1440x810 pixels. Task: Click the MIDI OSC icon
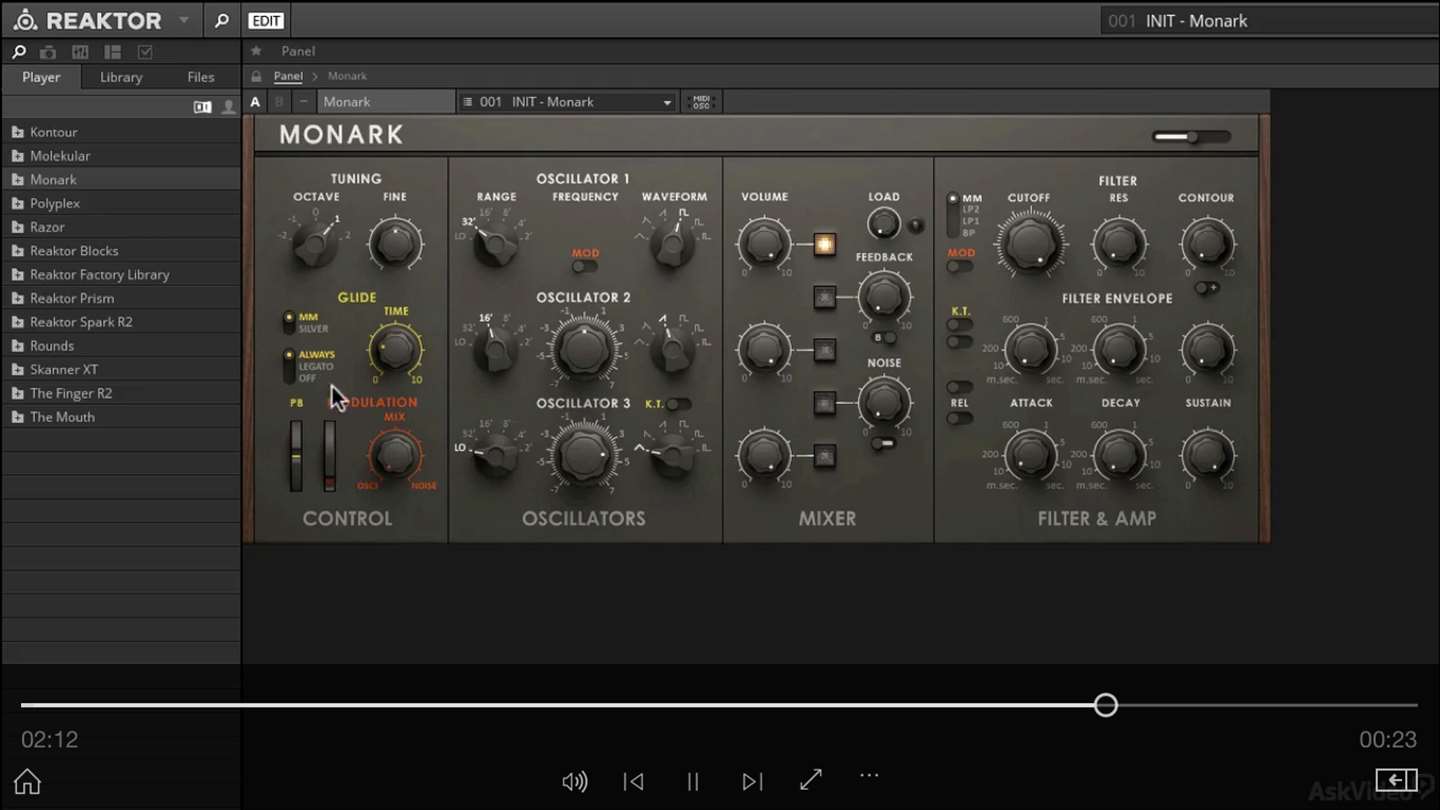(701, 102)
